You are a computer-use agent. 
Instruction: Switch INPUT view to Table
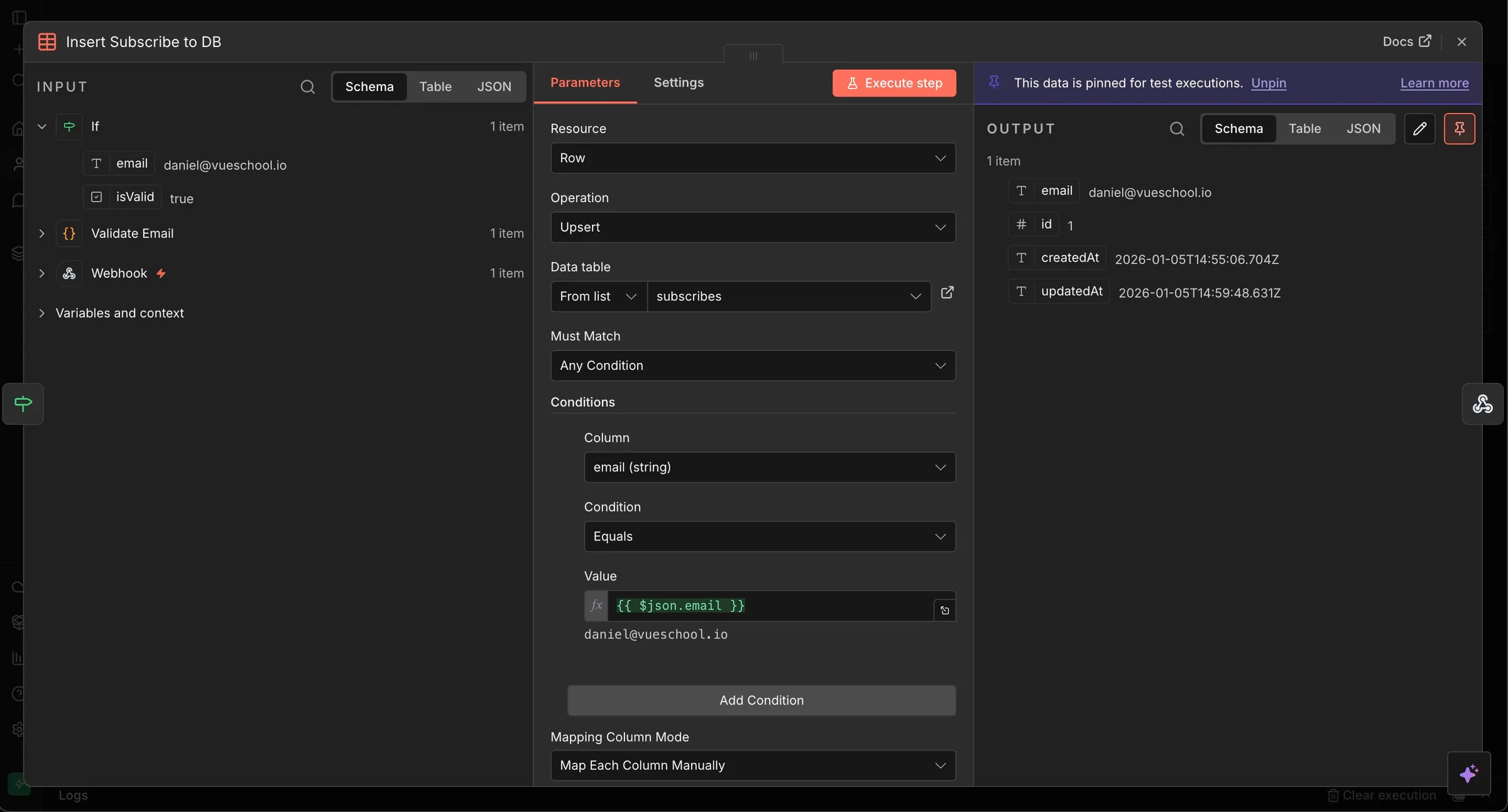click(435, 87)
